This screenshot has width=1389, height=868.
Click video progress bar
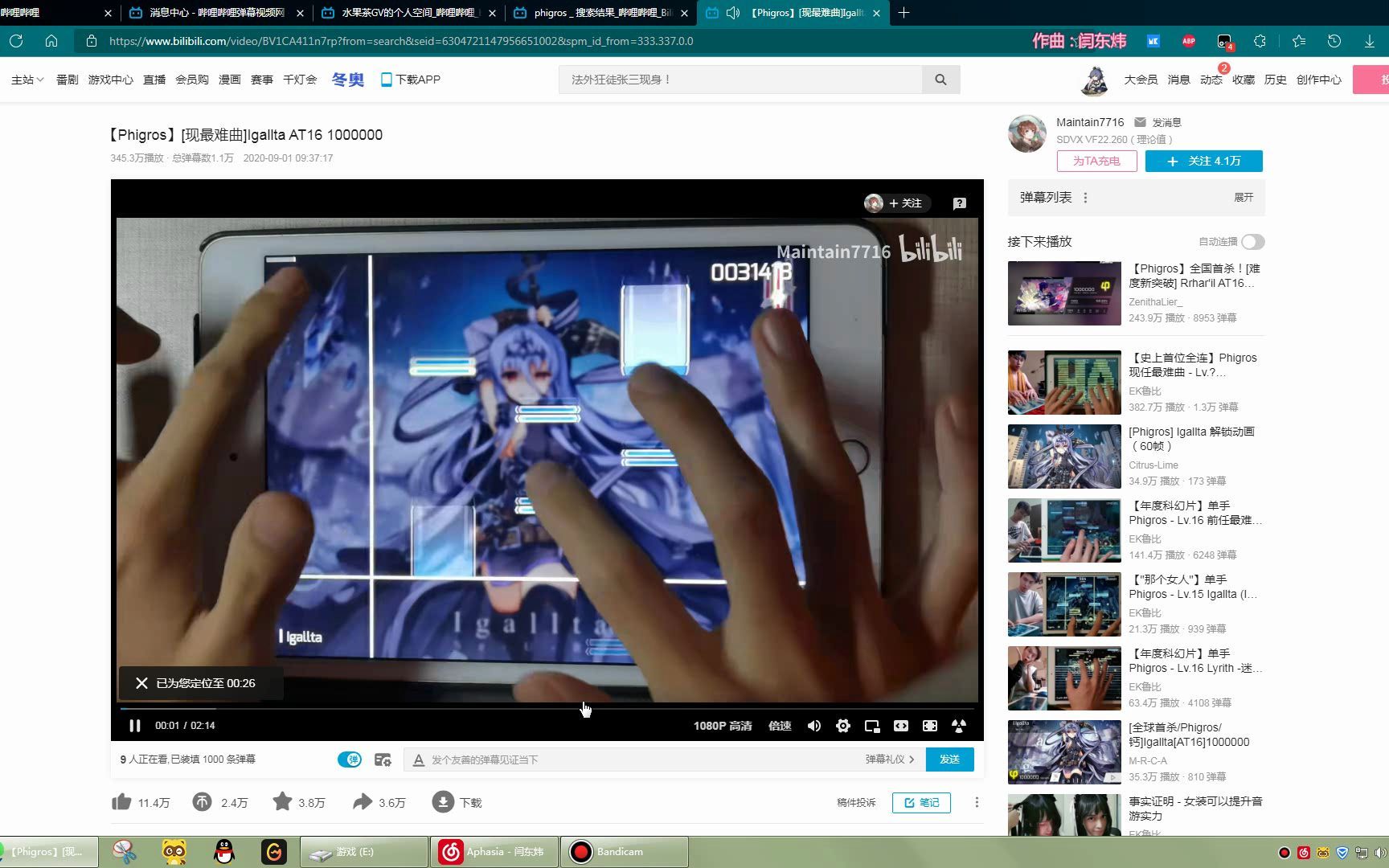point(547,709)
